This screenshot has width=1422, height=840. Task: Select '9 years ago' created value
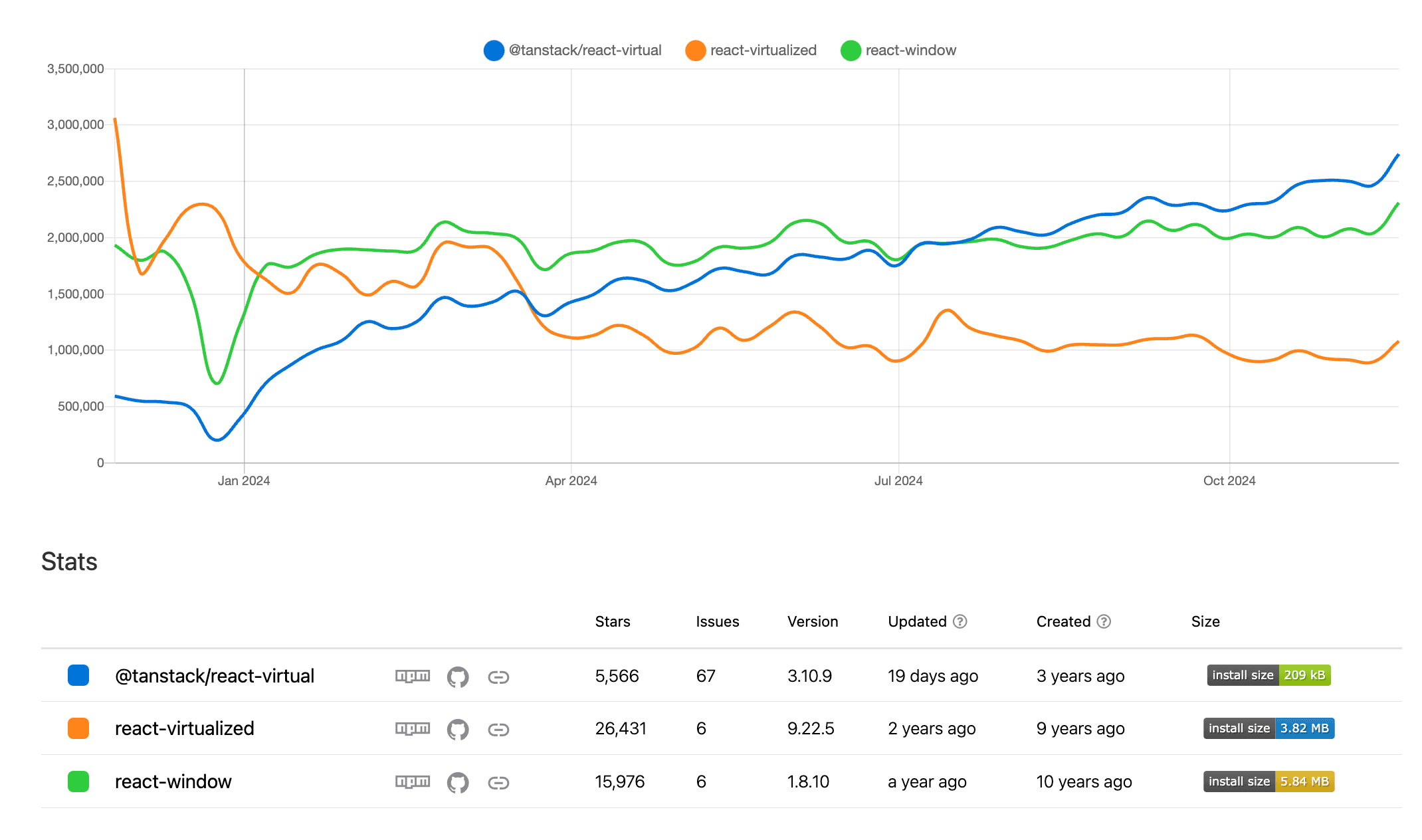pos(1080,728)
